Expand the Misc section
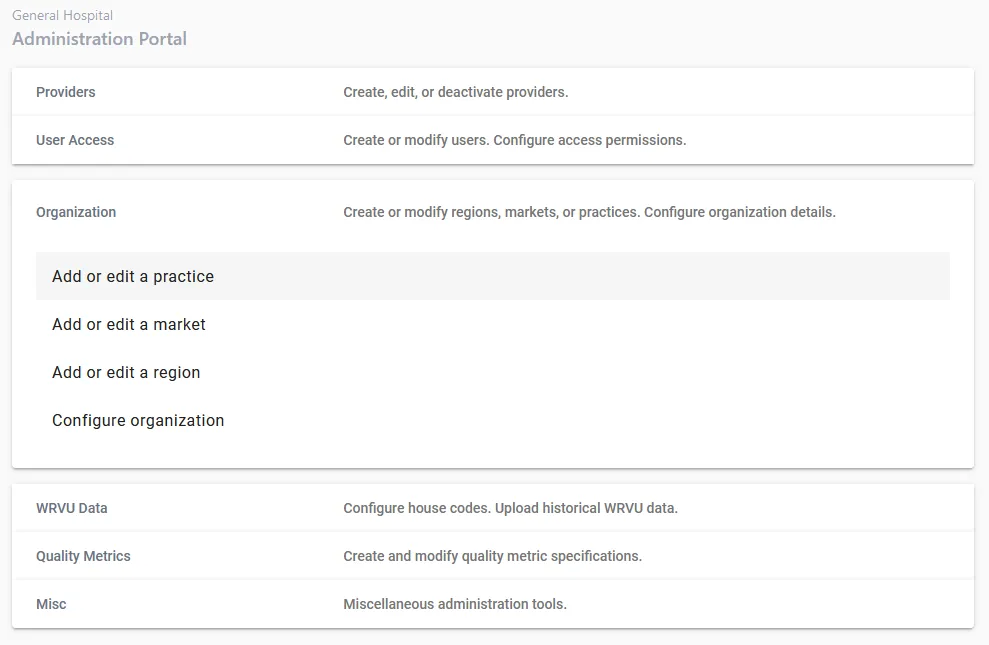 point(51,604)
